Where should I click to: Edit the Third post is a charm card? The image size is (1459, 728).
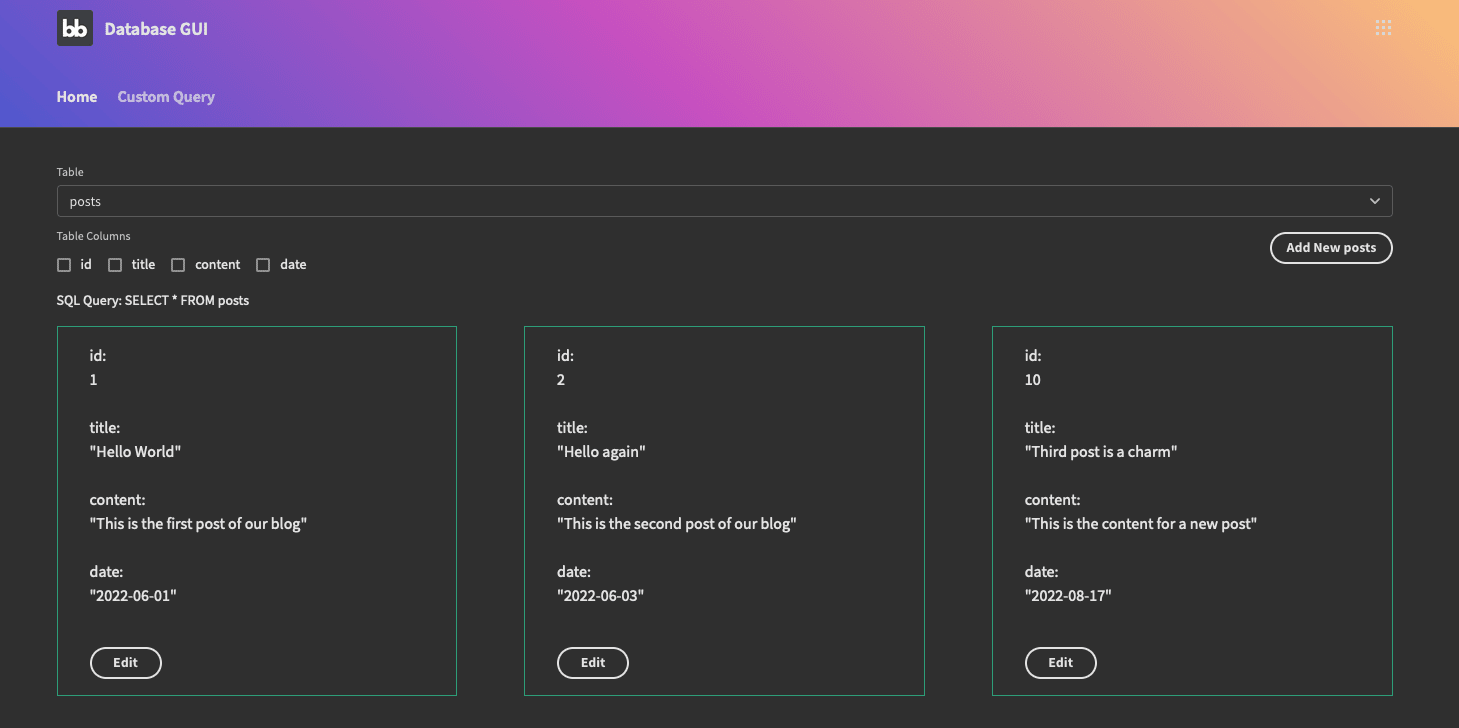click(1061, 663)
